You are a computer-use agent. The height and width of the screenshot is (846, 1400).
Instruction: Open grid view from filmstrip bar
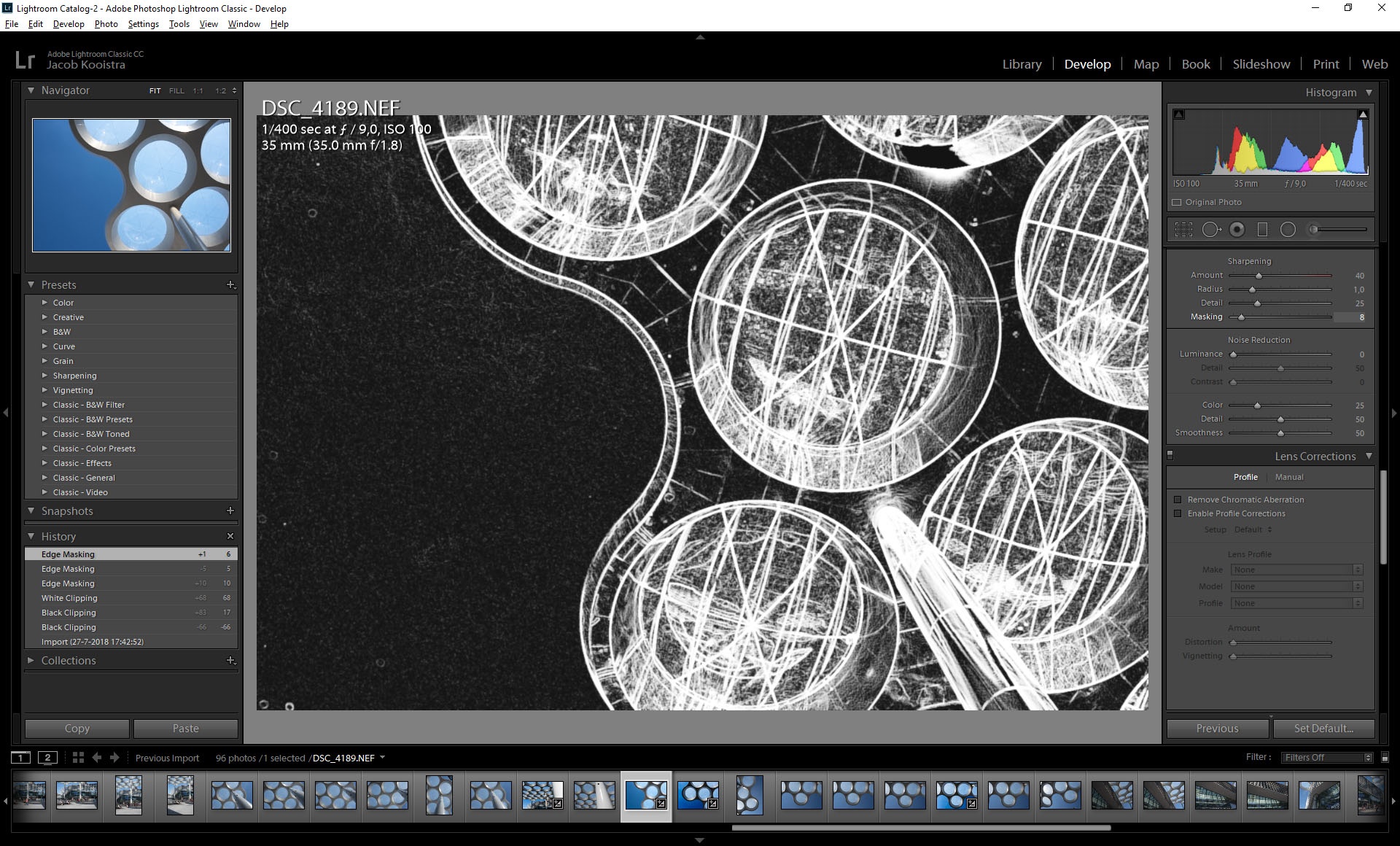pos(78,758)
